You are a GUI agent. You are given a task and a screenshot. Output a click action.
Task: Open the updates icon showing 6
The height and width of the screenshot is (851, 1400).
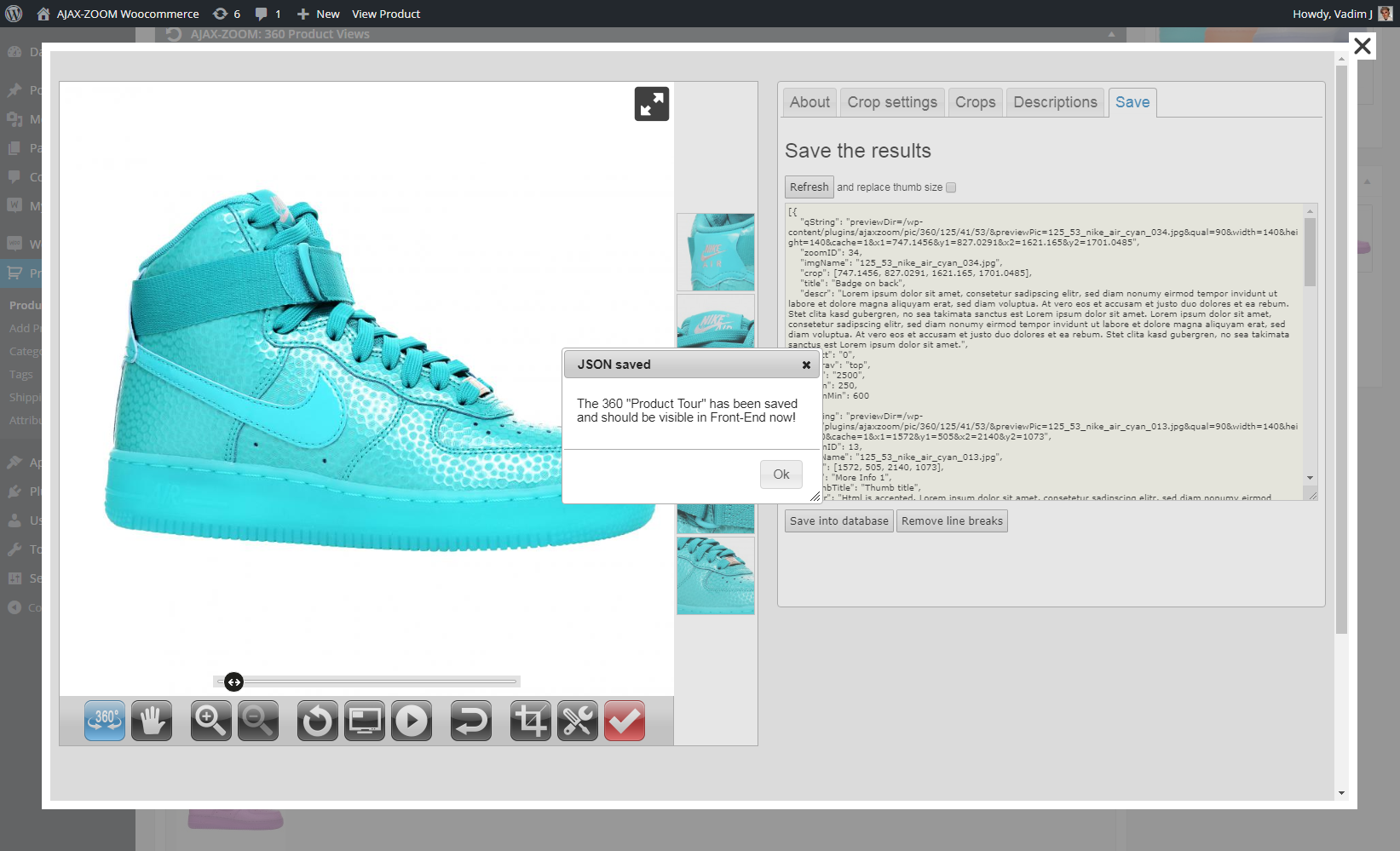point(227,14)
